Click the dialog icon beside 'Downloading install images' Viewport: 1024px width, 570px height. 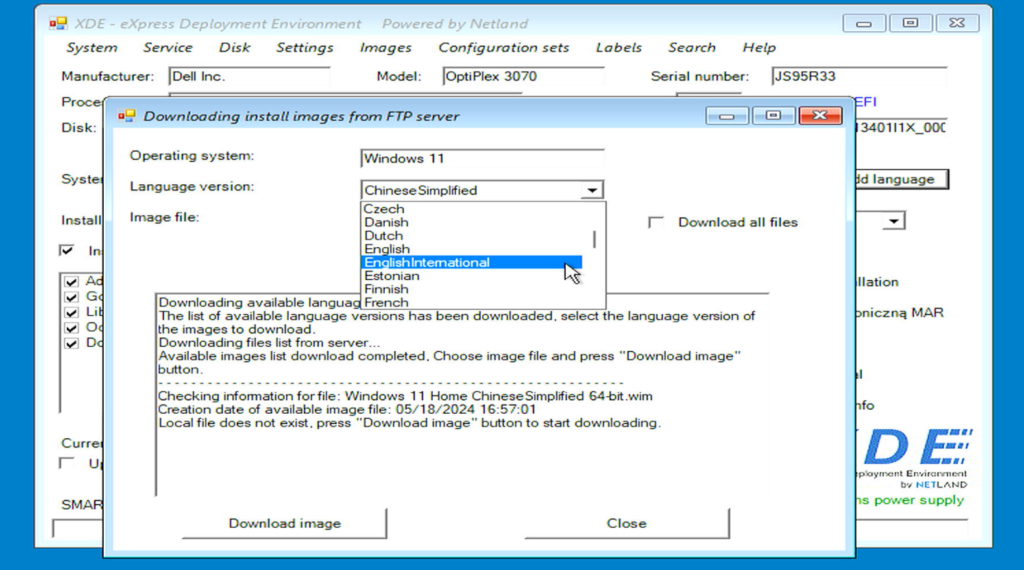tap(126, 116)
